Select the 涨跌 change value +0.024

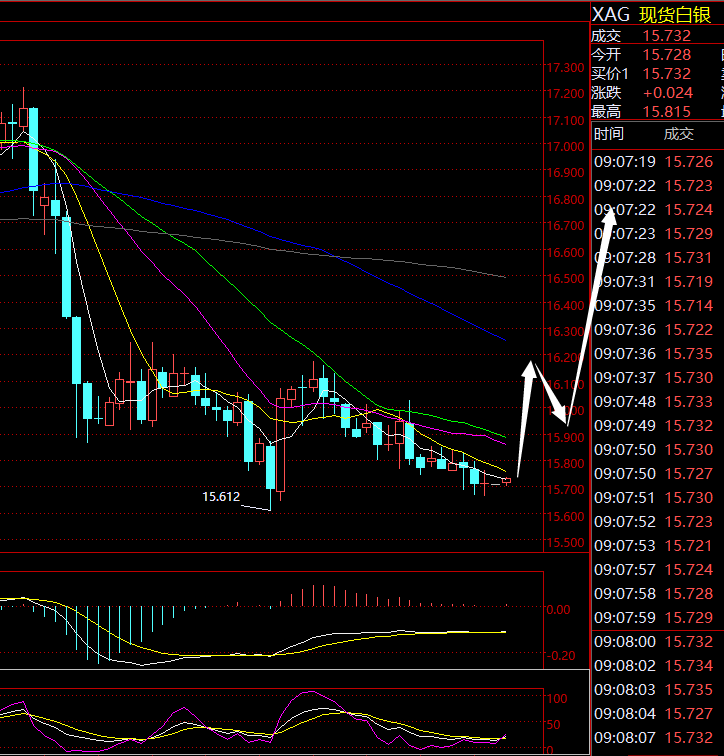pyautogui.click(x=668, y=93)
